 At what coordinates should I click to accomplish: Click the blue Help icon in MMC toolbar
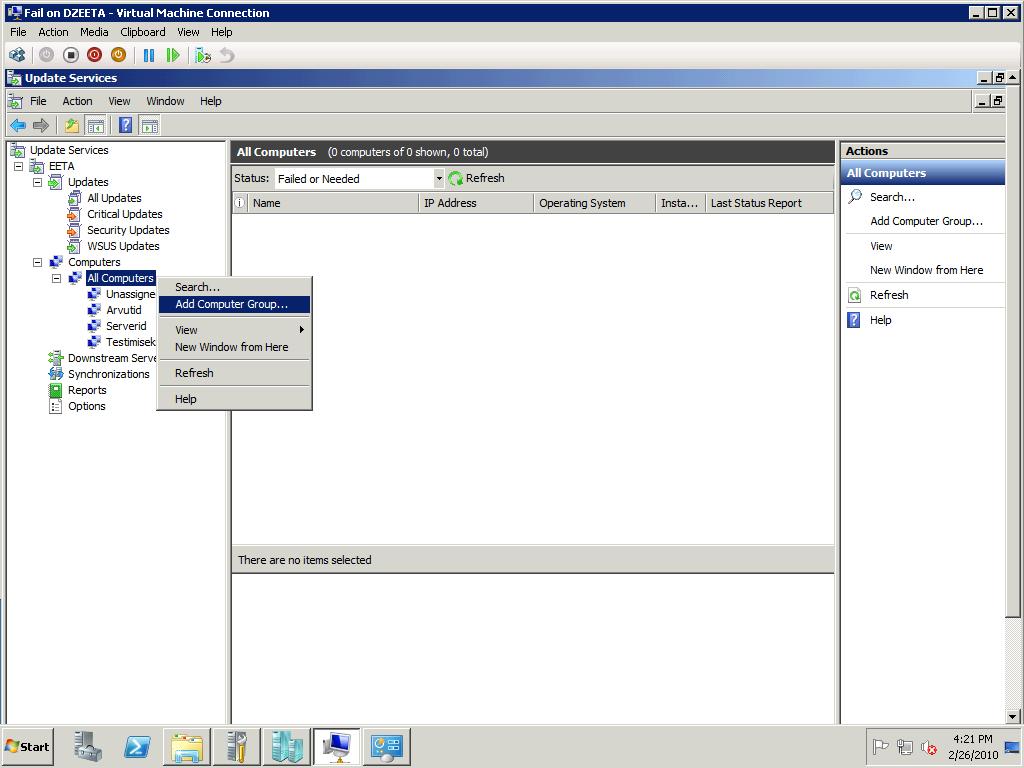coord(126,125)
